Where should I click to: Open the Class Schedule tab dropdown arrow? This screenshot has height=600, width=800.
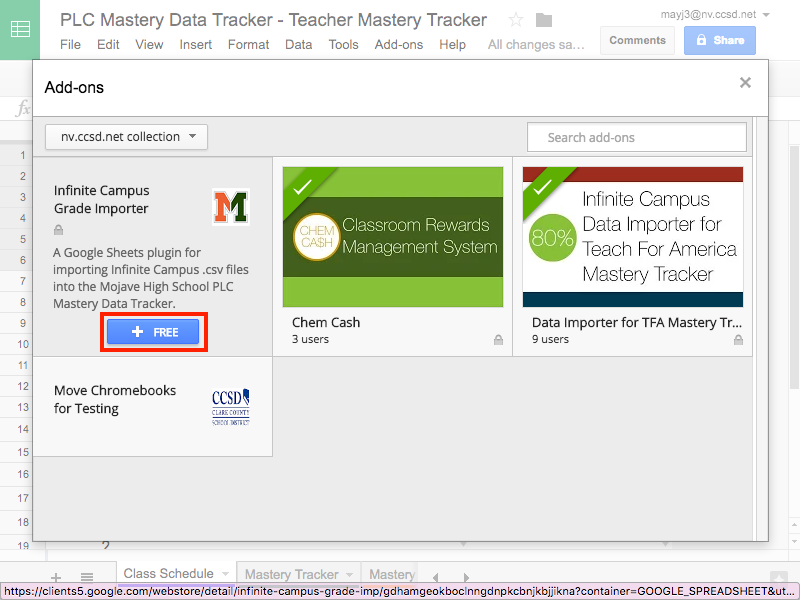tap(225, 574)
